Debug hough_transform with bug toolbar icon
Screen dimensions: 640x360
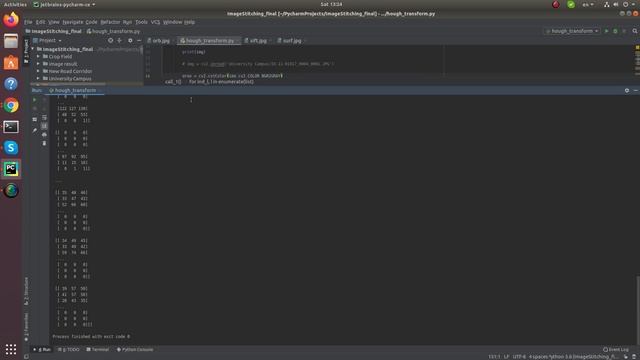pyautogui.click(x=615, y=31)
